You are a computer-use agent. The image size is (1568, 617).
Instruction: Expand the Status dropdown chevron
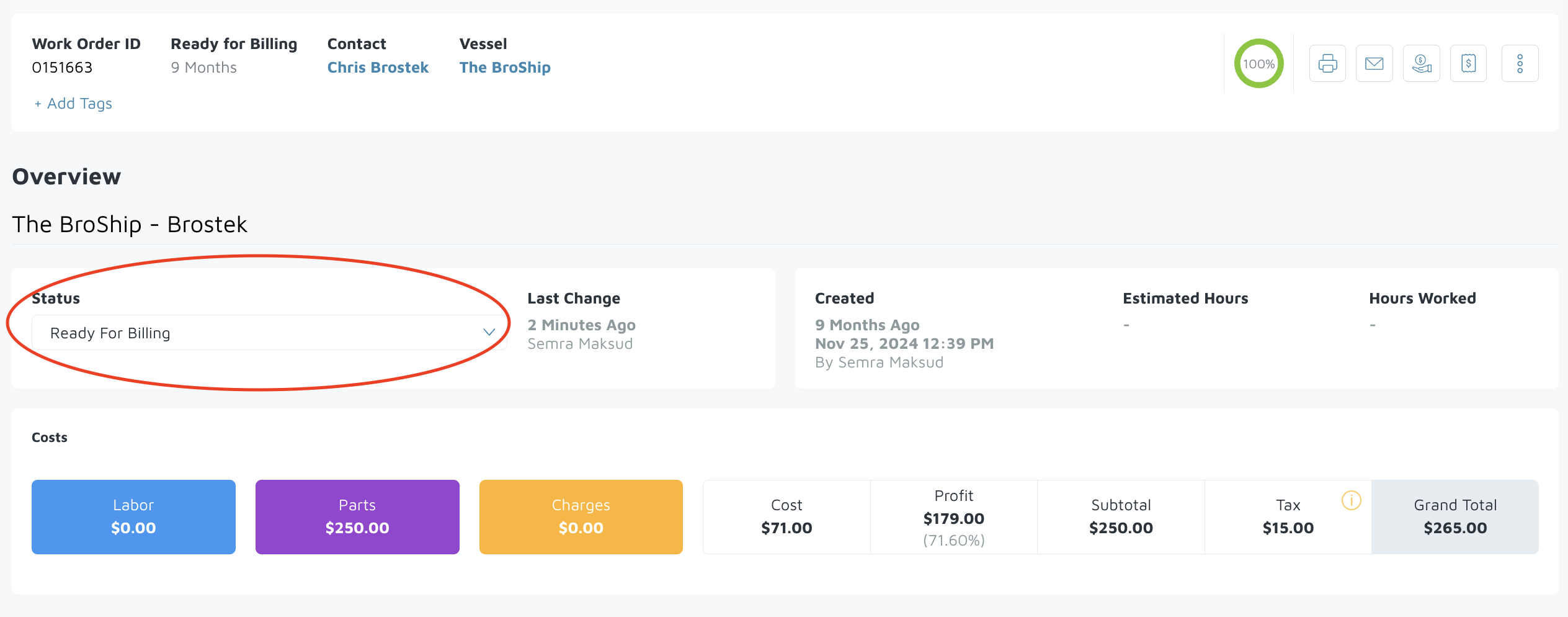click(489, 333)
